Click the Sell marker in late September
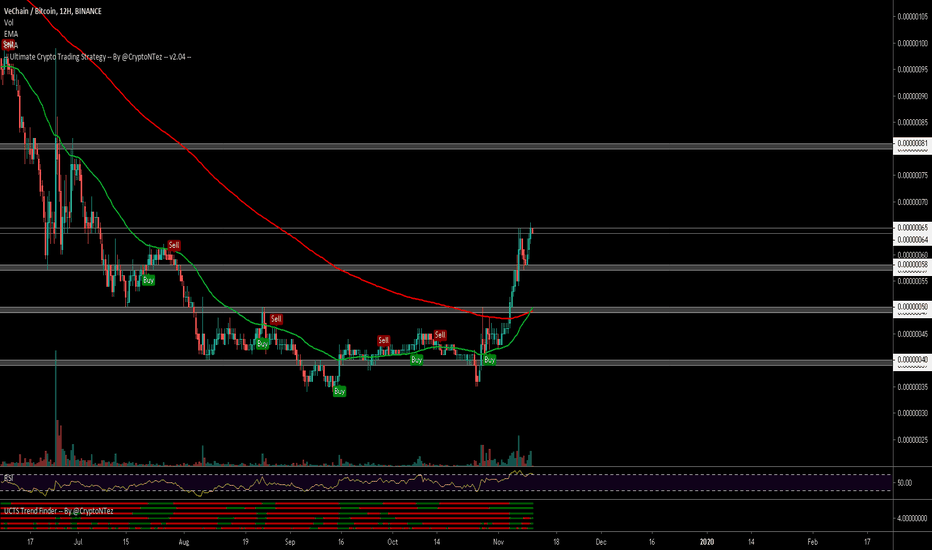Viewport: 932px width, 550px height. [x=383, y=341]
